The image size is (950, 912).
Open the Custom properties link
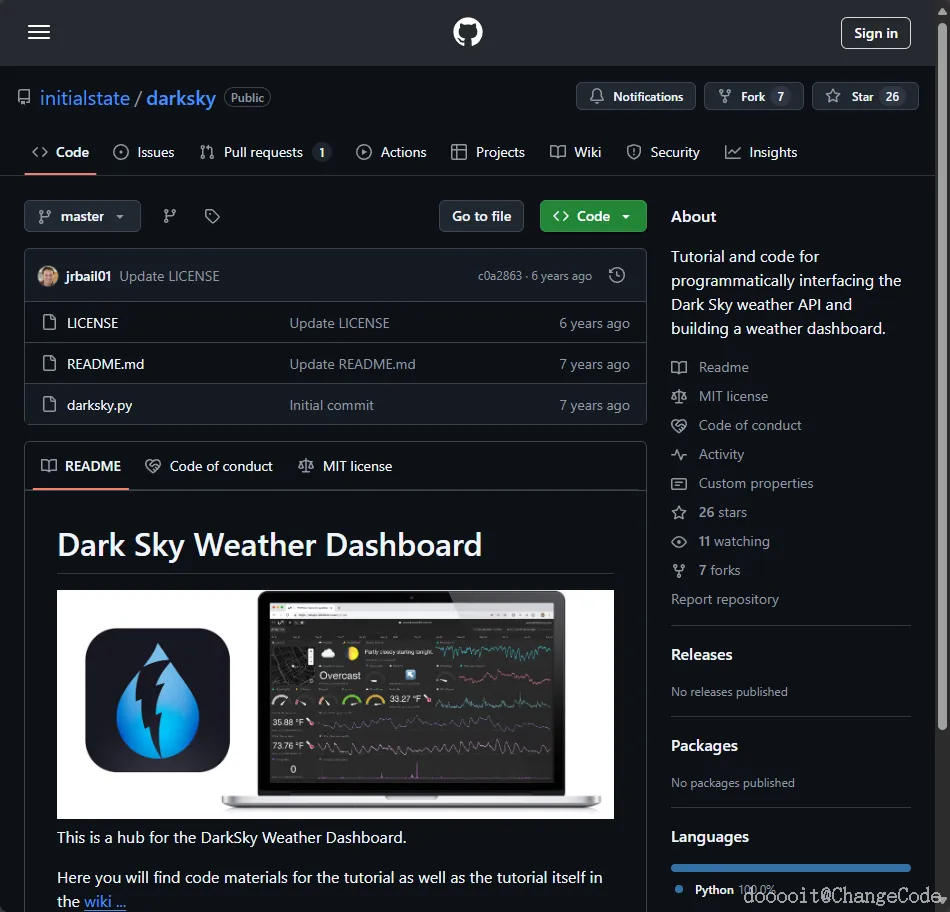[756, 484]
